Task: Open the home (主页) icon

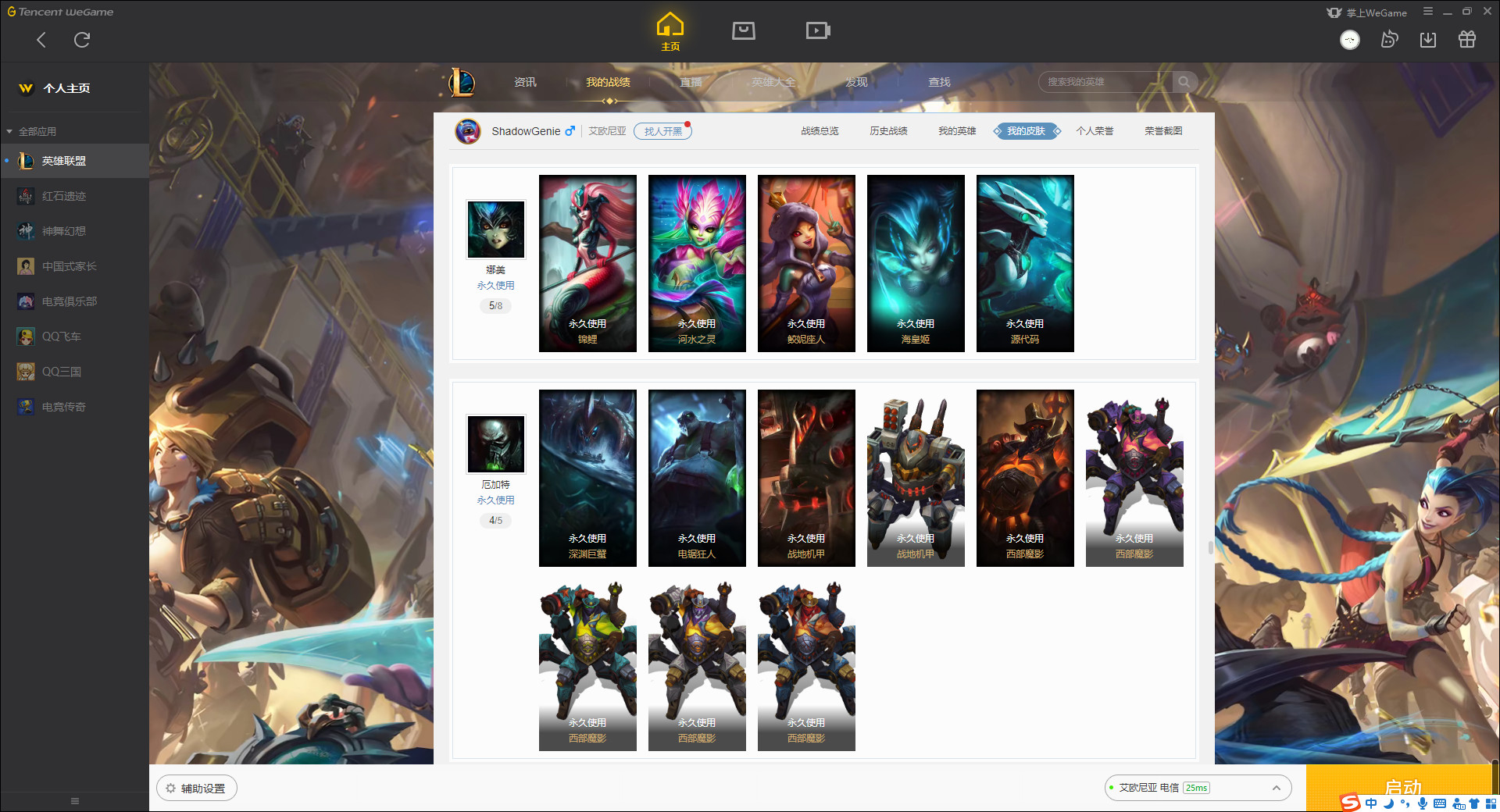Action: (x=670, y=32)
